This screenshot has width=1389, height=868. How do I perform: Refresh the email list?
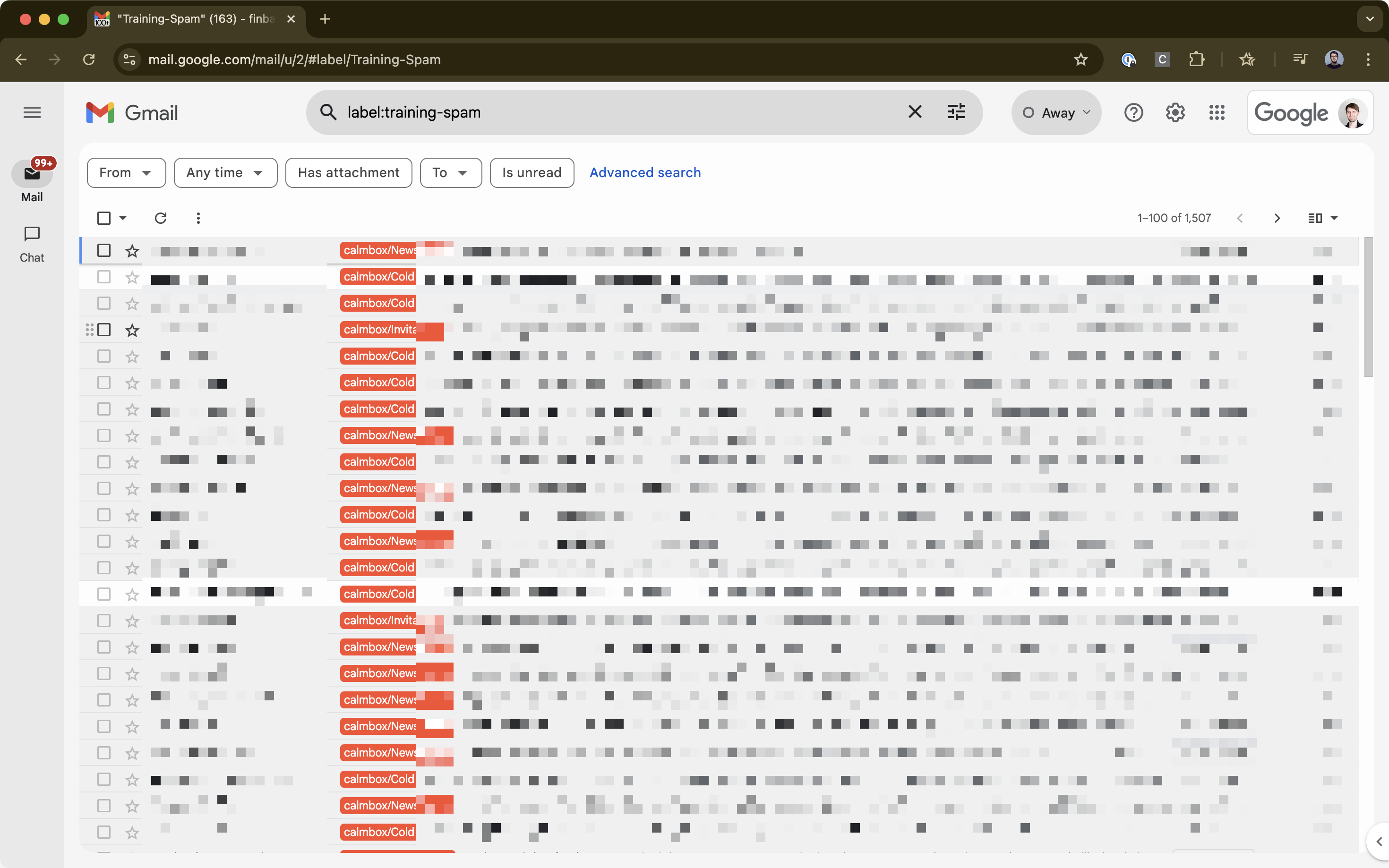161,218
